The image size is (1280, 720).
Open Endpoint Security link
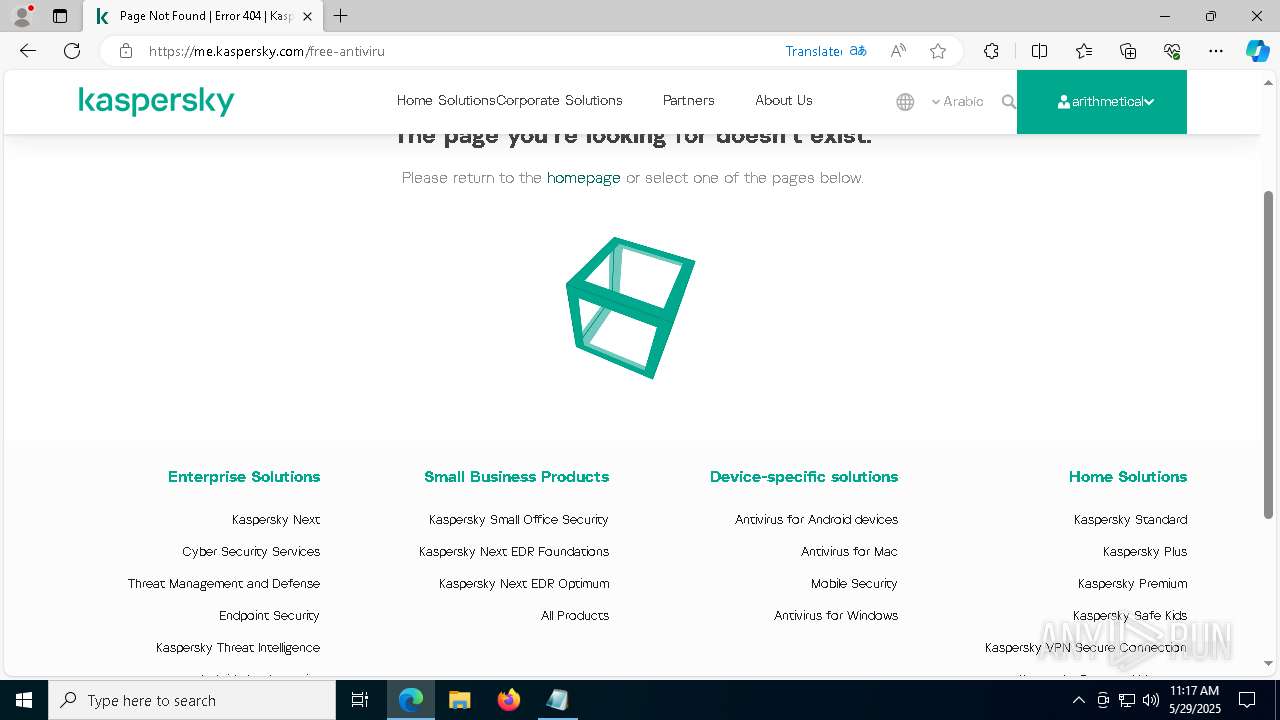(x=270, y=615)
